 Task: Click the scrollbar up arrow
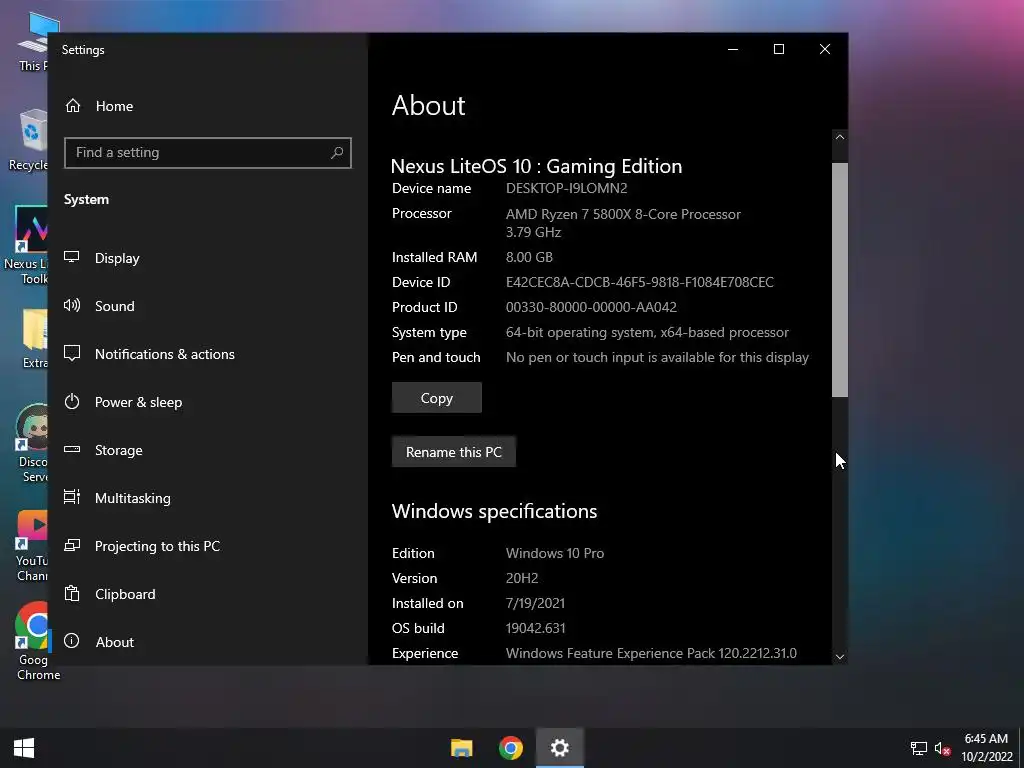[x=840, y=137]
